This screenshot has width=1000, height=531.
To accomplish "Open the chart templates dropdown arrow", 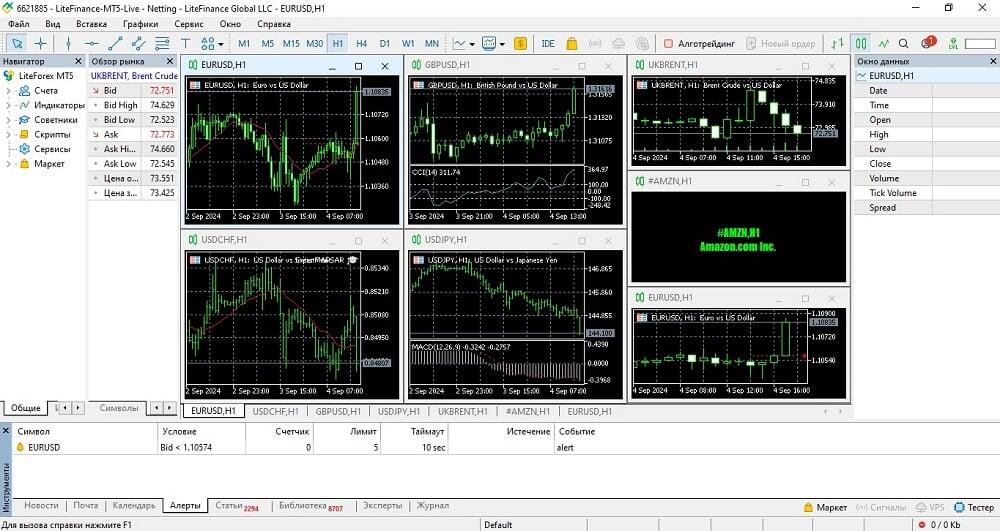I will pos(502,44).
